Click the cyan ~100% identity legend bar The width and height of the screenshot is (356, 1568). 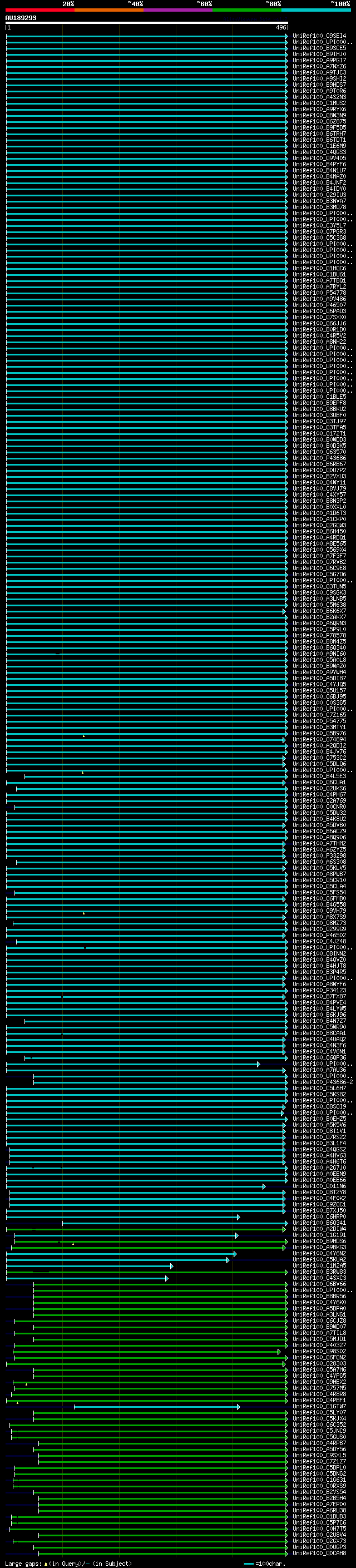point(316,10)
